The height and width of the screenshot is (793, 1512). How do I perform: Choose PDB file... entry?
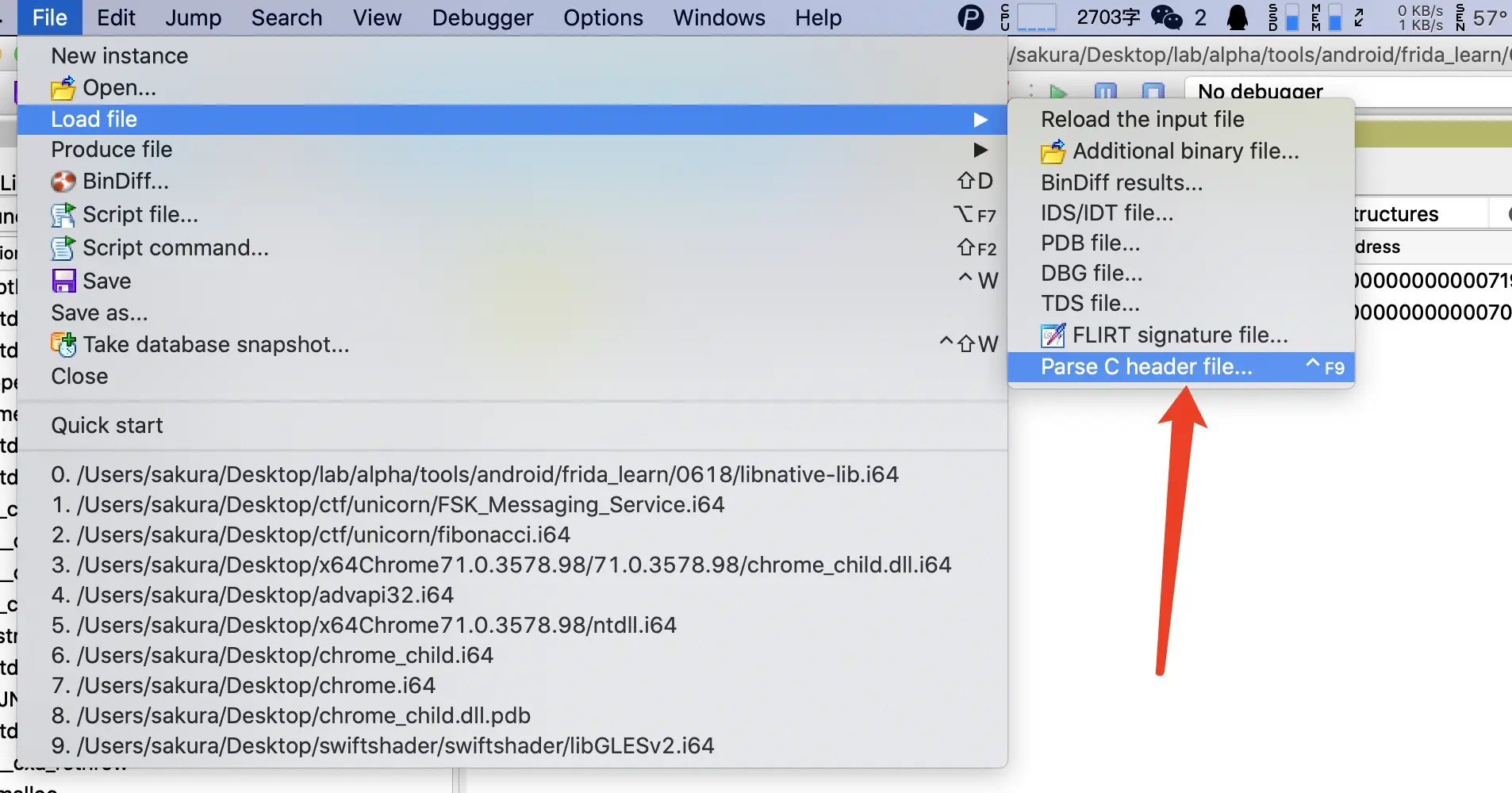pyautogui.click(x=1181, y=243)
